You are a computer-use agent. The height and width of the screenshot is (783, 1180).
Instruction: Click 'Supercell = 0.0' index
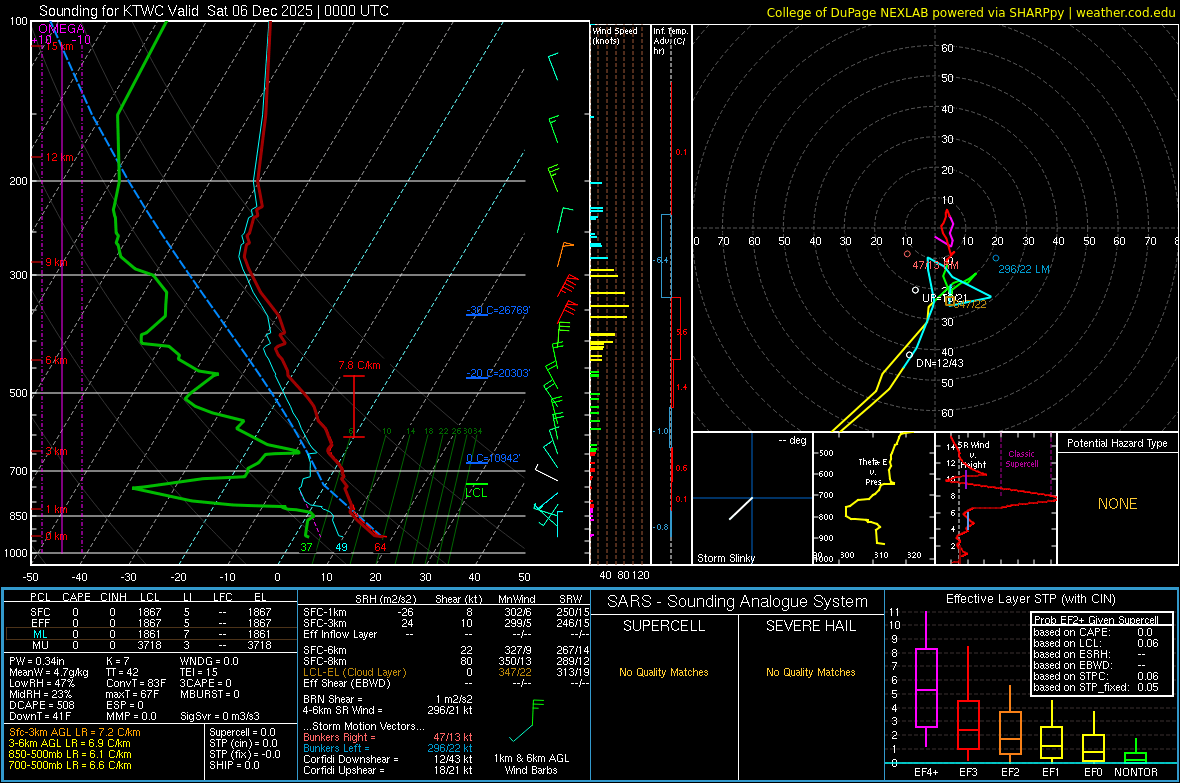point(242,732)
